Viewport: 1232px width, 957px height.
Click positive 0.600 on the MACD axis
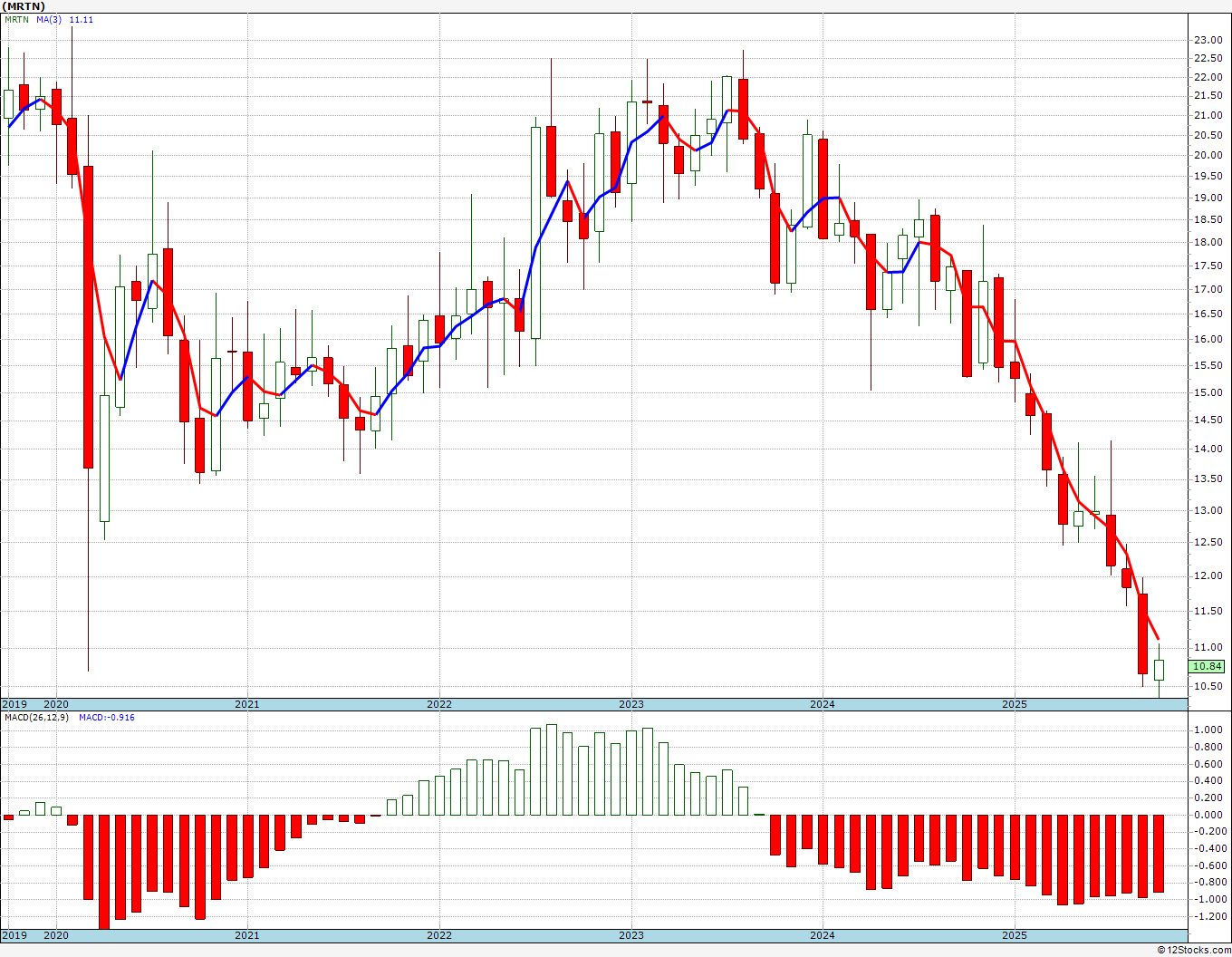[1208, 764]
